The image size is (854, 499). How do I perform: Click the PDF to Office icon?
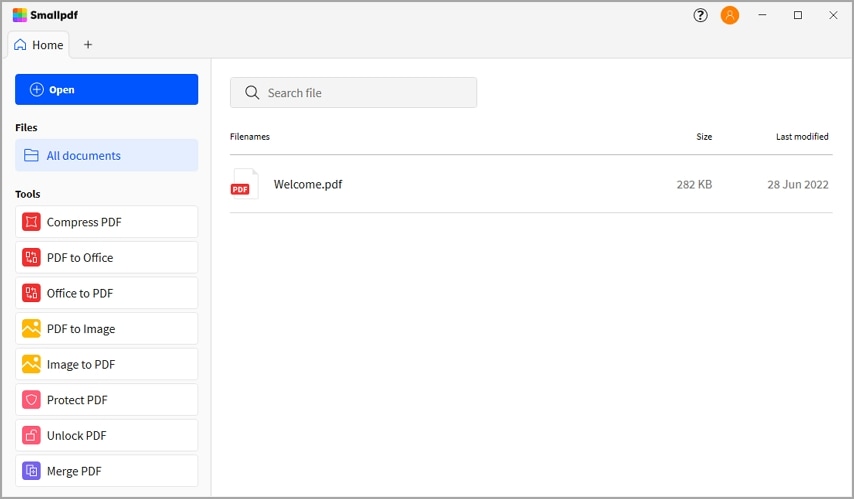pyautogui.click(x=31, y=258)
